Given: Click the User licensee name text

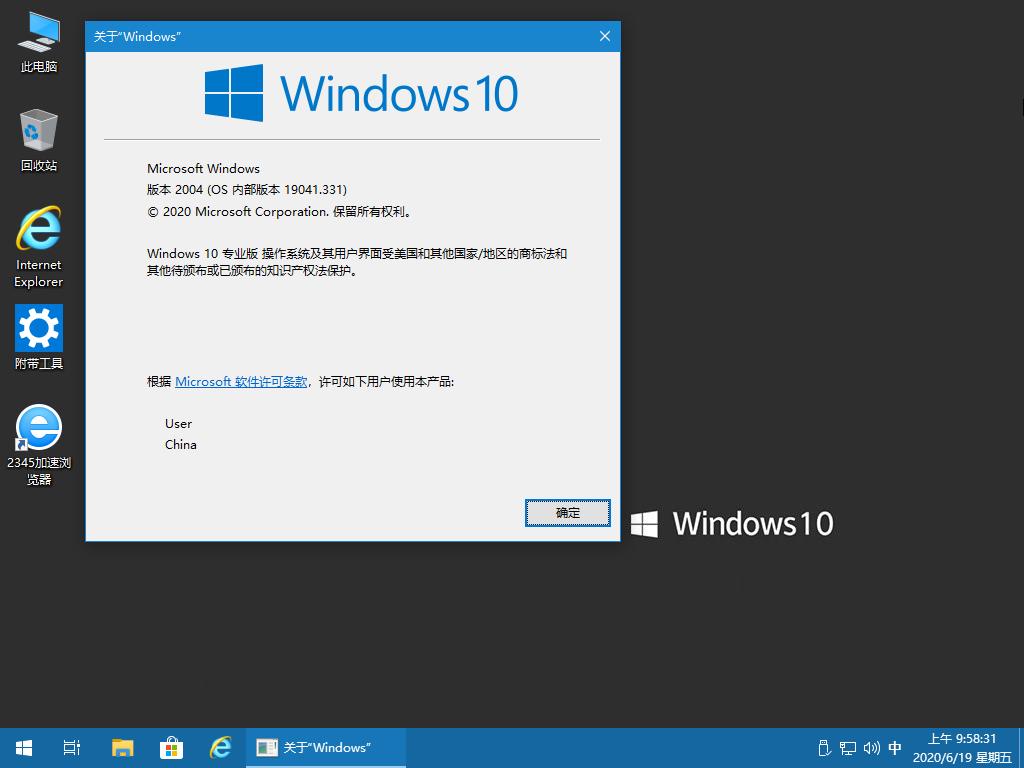Looking at the screenshot, I should coord(178,424).
